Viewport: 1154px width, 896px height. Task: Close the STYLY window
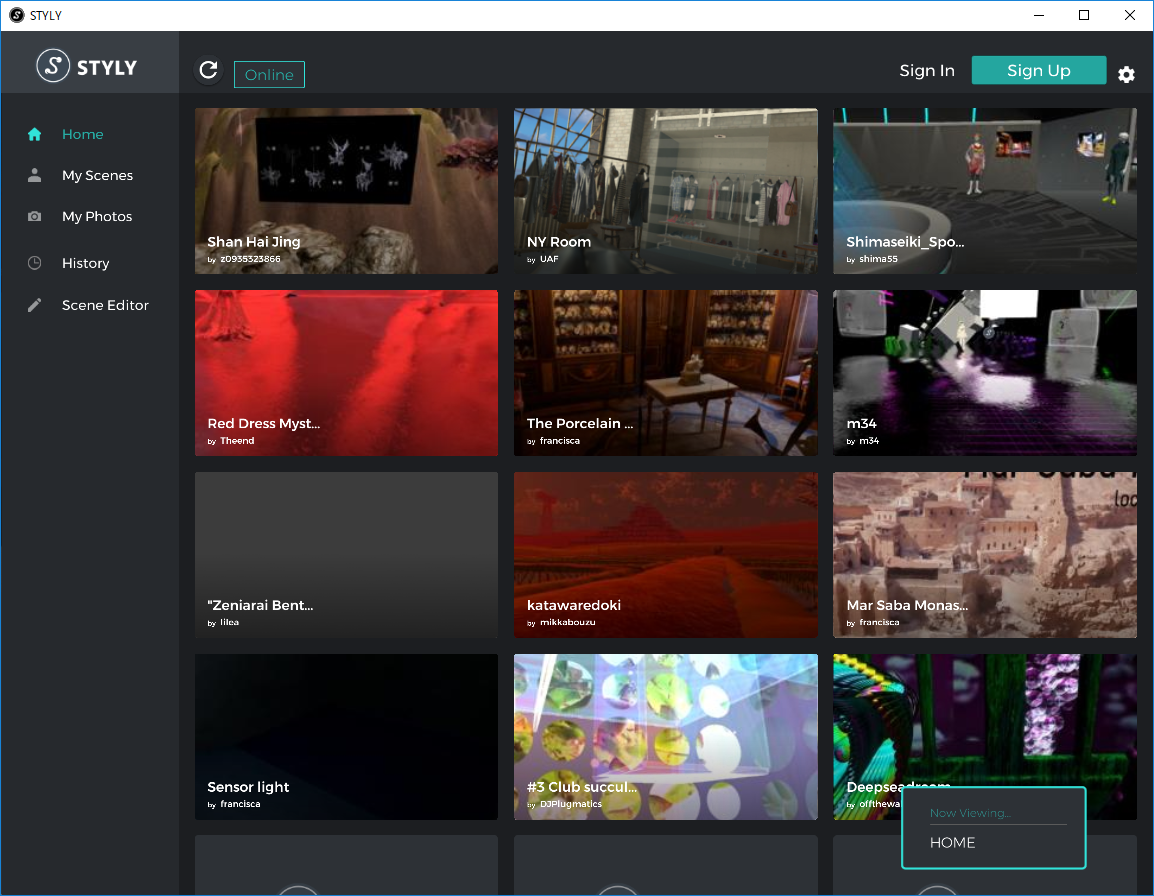pyautogui.click(x=1130, y=15)
